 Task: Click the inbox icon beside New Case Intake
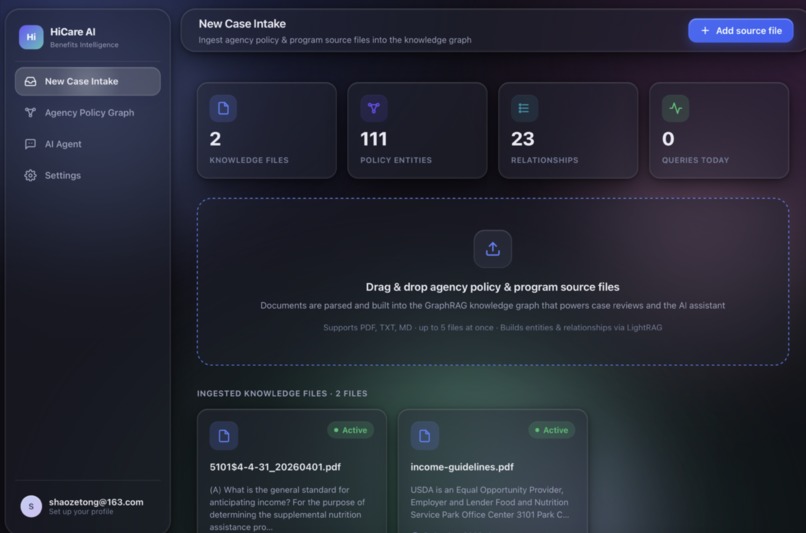(x=30, y=81)
